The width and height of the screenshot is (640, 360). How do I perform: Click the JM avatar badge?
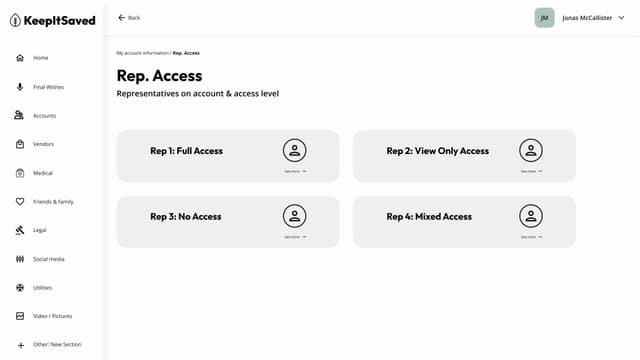tap(544, 18)
